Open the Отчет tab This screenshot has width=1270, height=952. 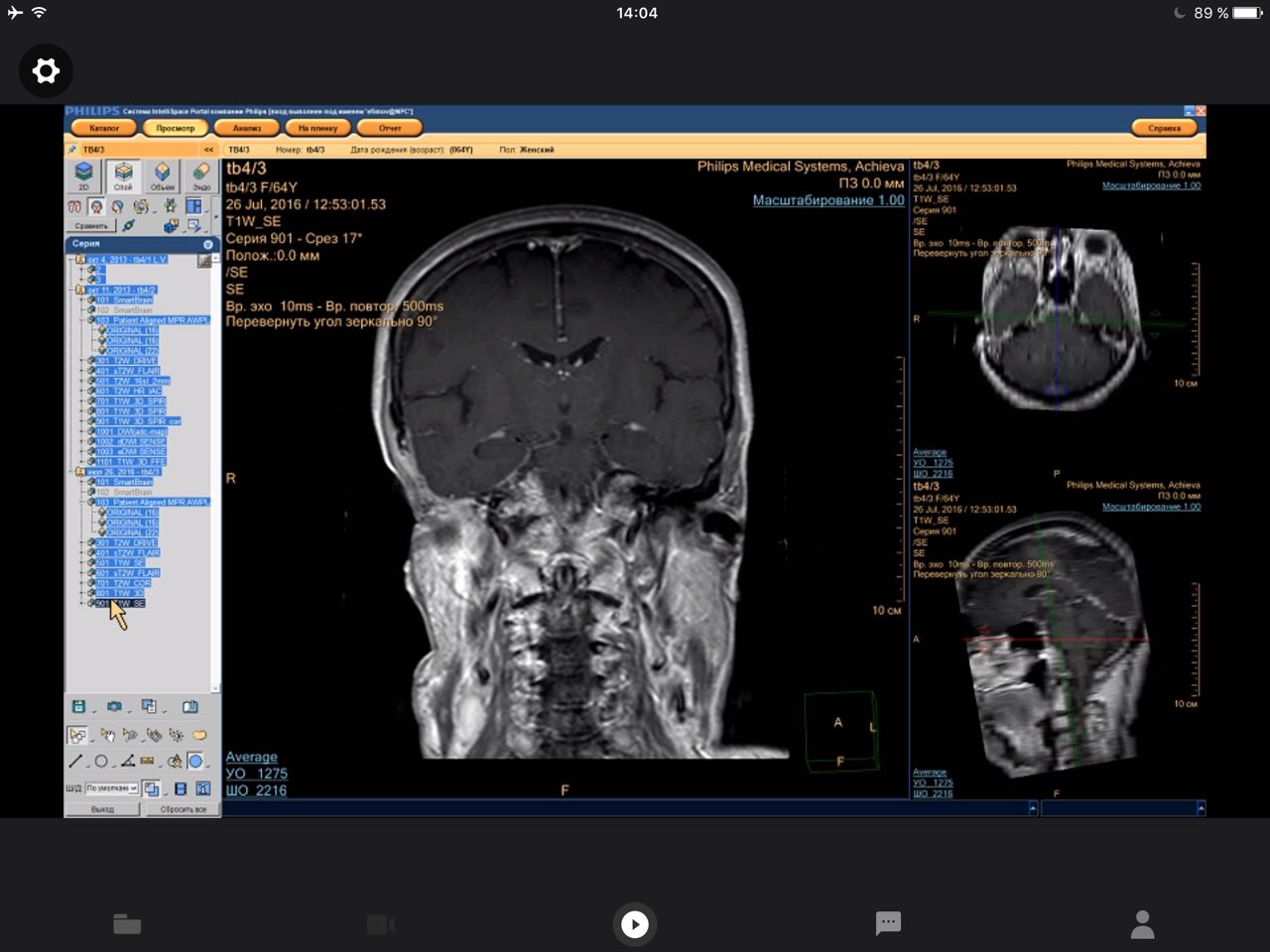point(390,128)
